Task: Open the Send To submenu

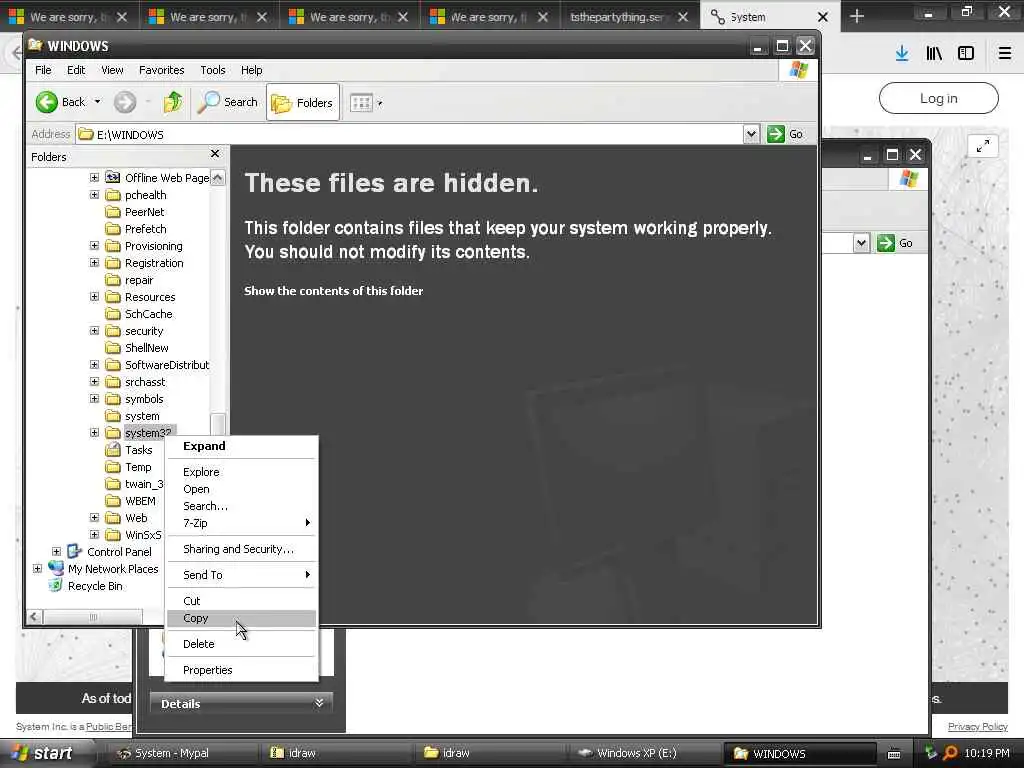Action: click(x=241, y=575)
